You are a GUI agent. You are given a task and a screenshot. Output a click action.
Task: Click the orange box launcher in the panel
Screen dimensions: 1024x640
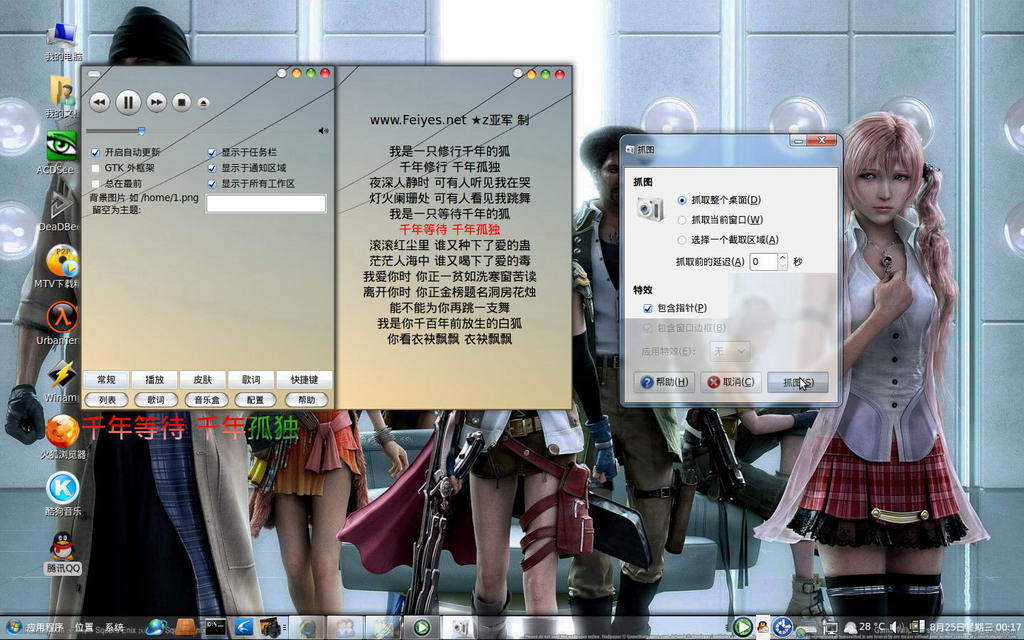click(185, 628)
